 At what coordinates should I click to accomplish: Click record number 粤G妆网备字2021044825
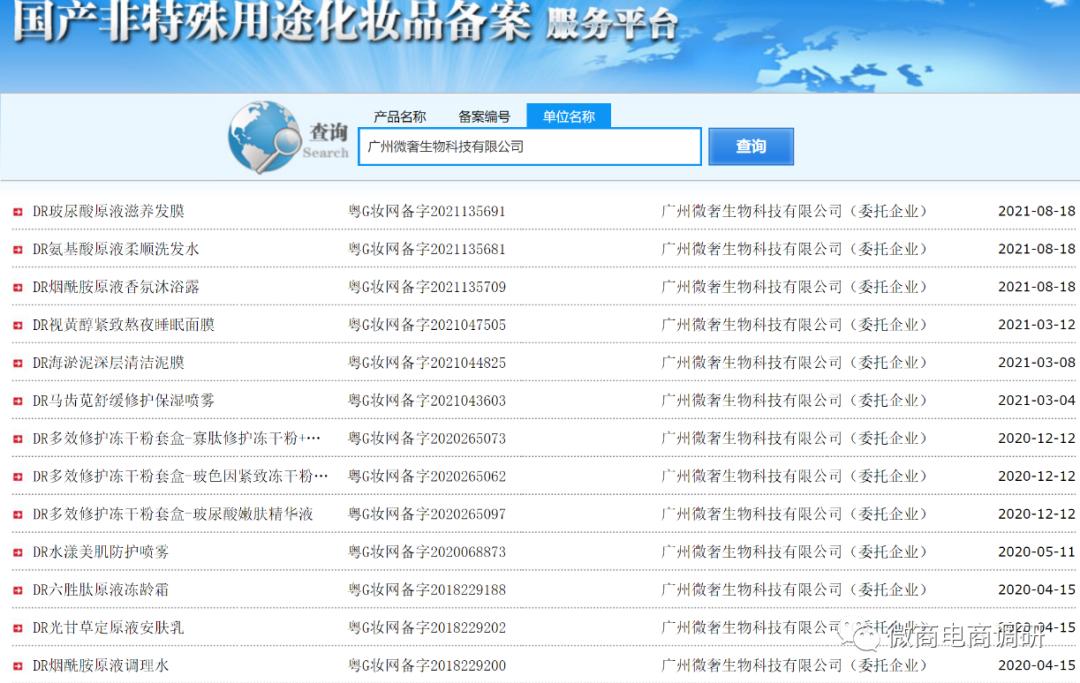pos(427,363)
